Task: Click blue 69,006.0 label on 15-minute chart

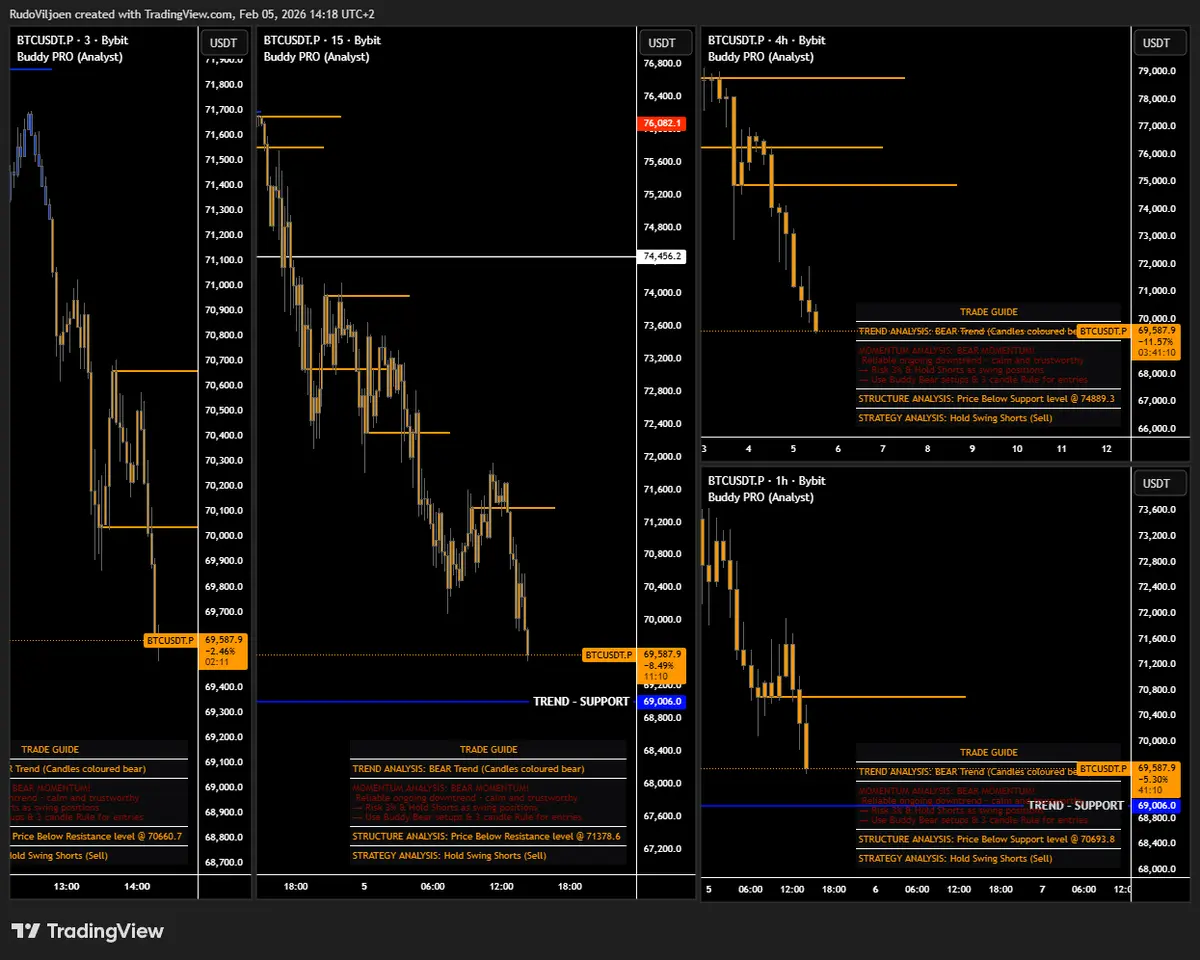Action: [x=663, y=702]
